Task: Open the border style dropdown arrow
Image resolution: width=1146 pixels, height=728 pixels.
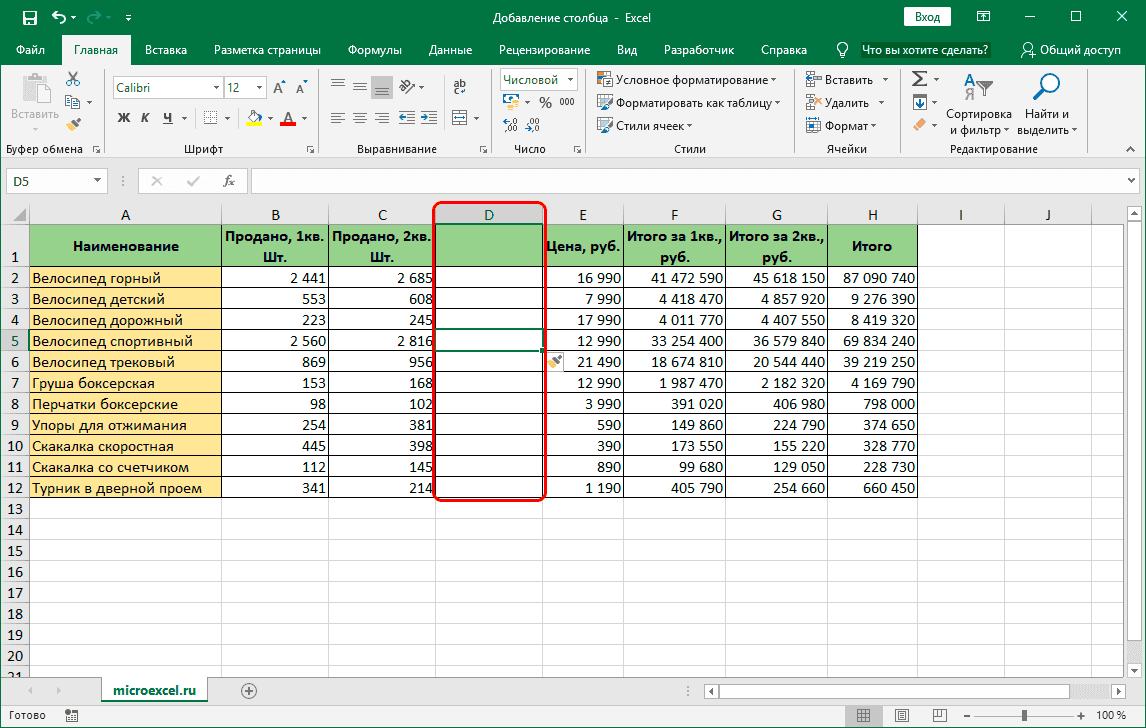Action: (x=227, y=118)
